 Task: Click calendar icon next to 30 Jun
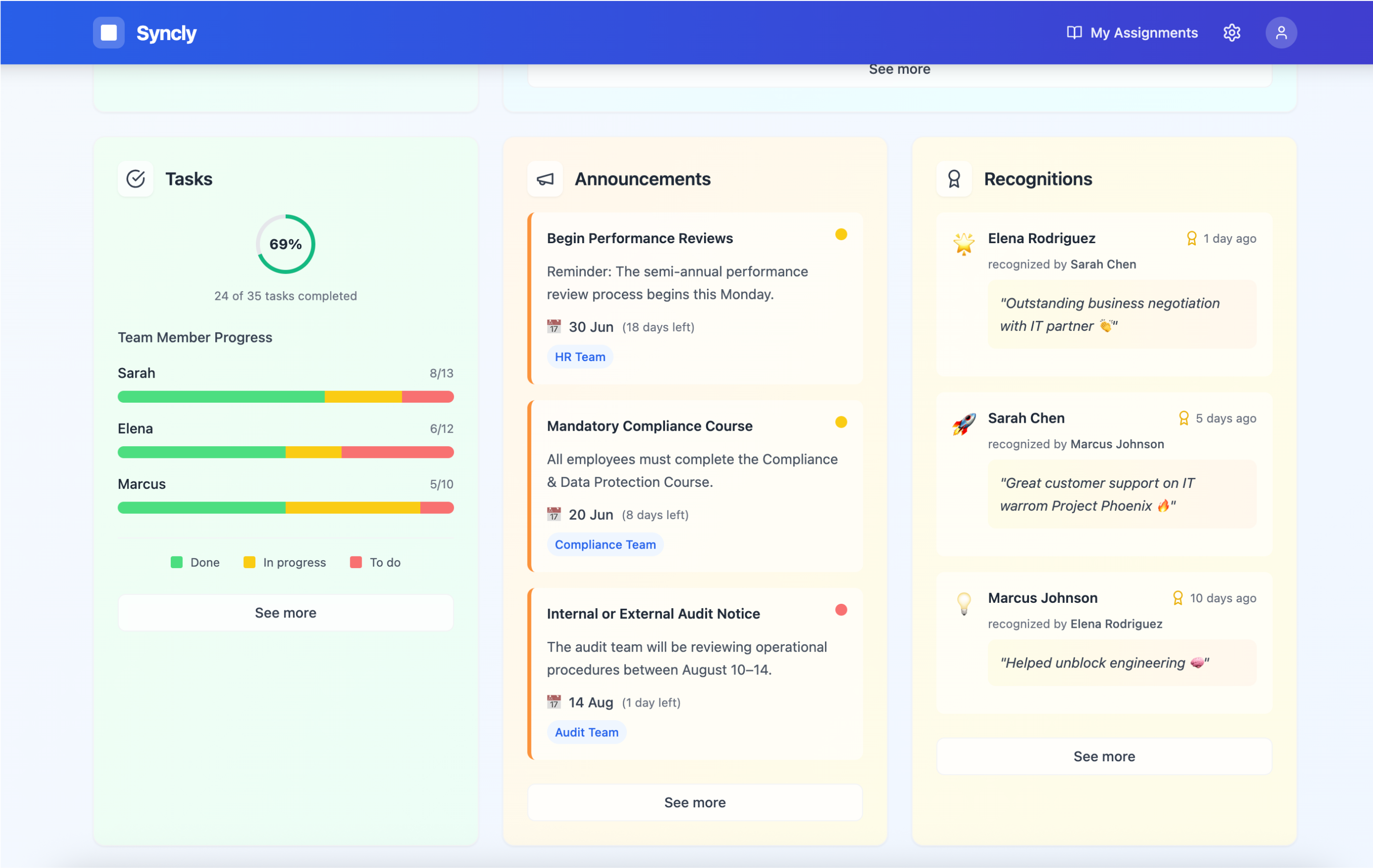click(x=553, y=327)
